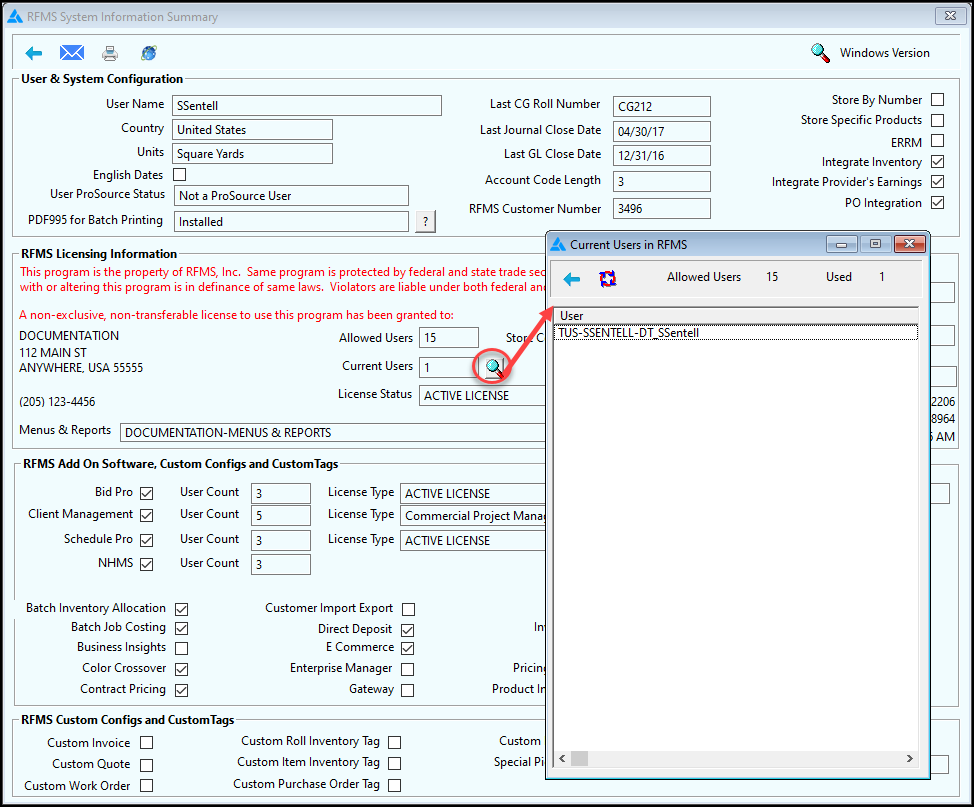Click the Last GL Close Date field

[662, 155]
